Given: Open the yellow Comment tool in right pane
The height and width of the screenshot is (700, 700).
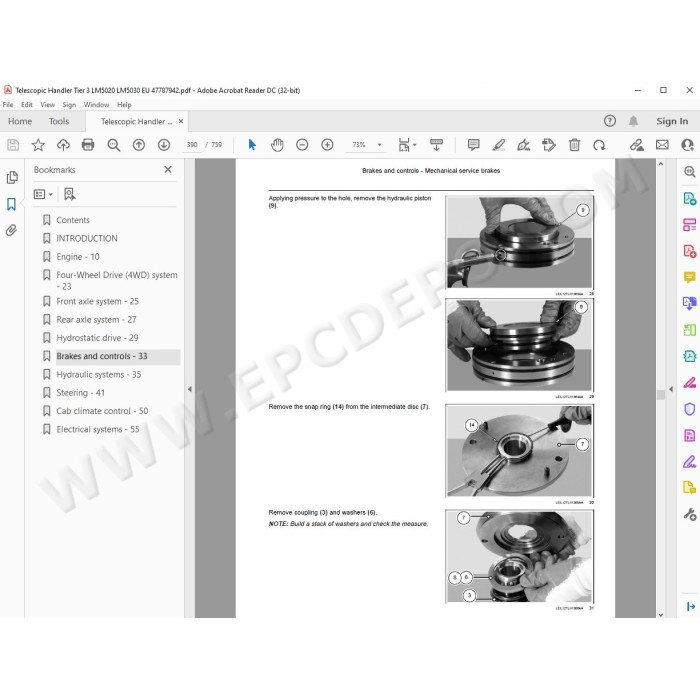Looking at the screenshot, I should point(690,277).
